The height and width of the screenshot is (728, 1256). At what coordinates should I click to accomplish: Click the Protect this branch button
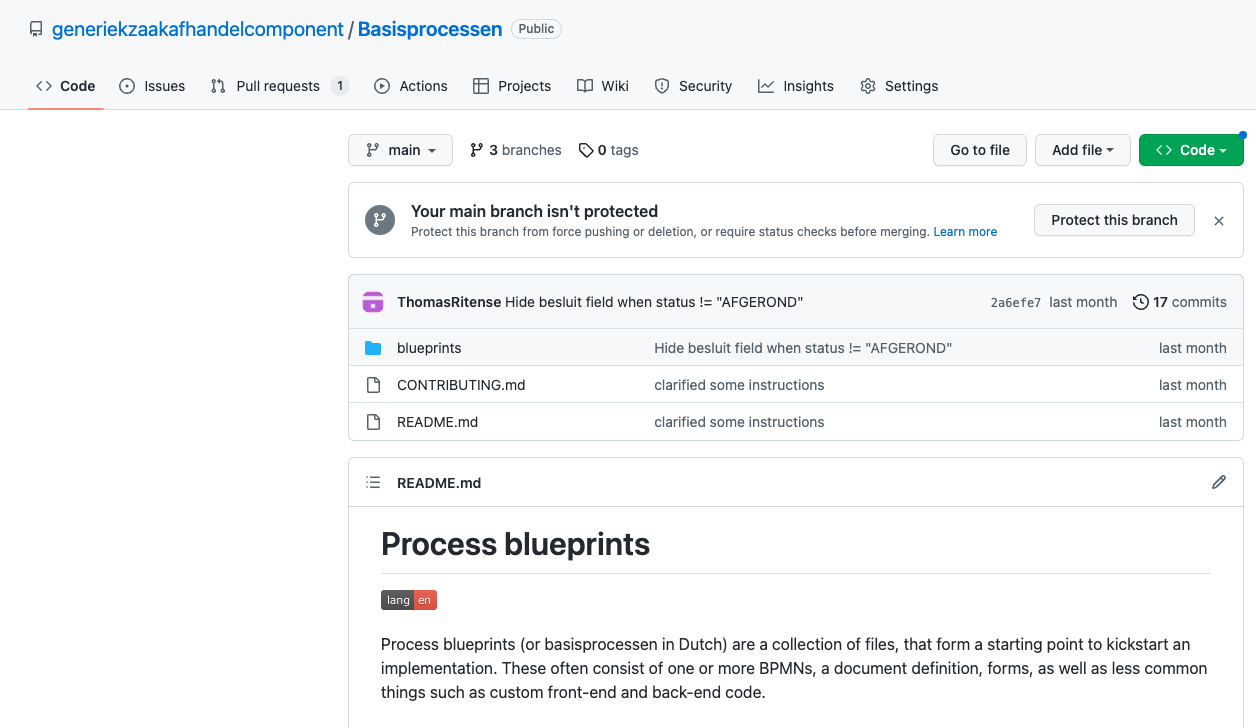pos(1114,220)
